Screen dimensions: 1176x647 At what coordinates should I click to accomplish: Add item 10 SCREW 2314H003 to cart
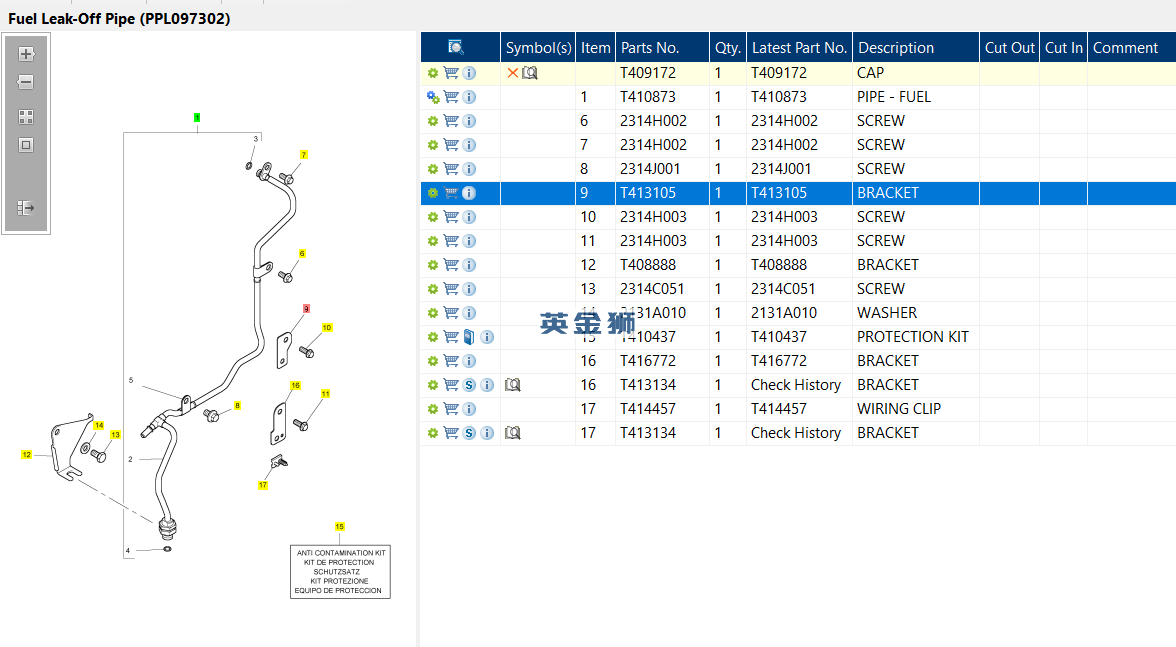coord(451,217)
